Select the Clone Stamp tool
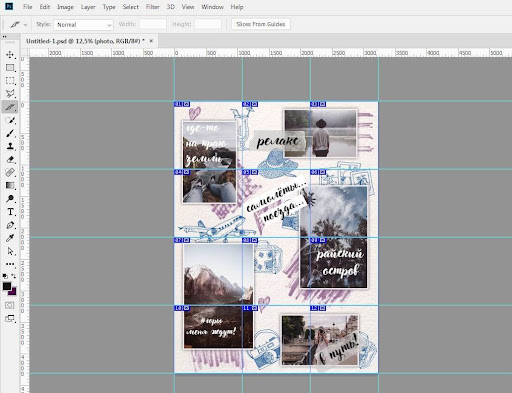Viewport: 512px width, 393px height. (x=10, y=146)
